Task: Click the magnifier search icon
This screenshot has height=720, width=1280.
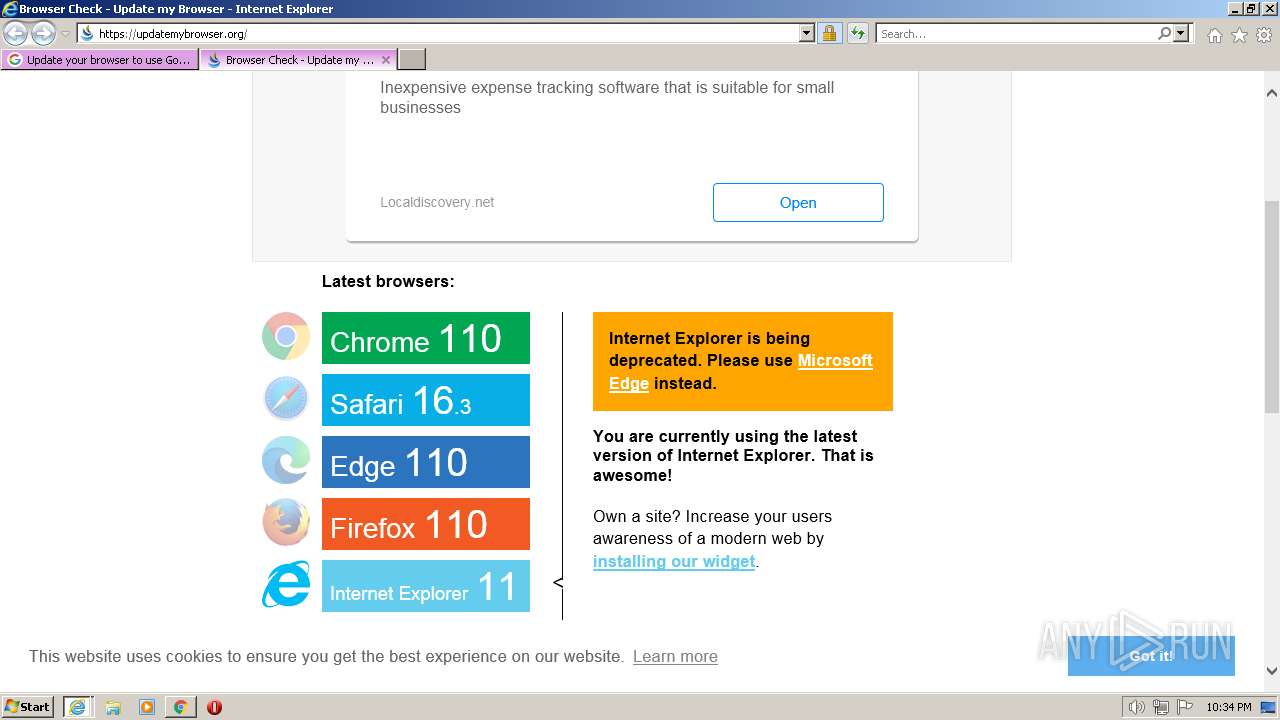Action: coord(1164,34)
